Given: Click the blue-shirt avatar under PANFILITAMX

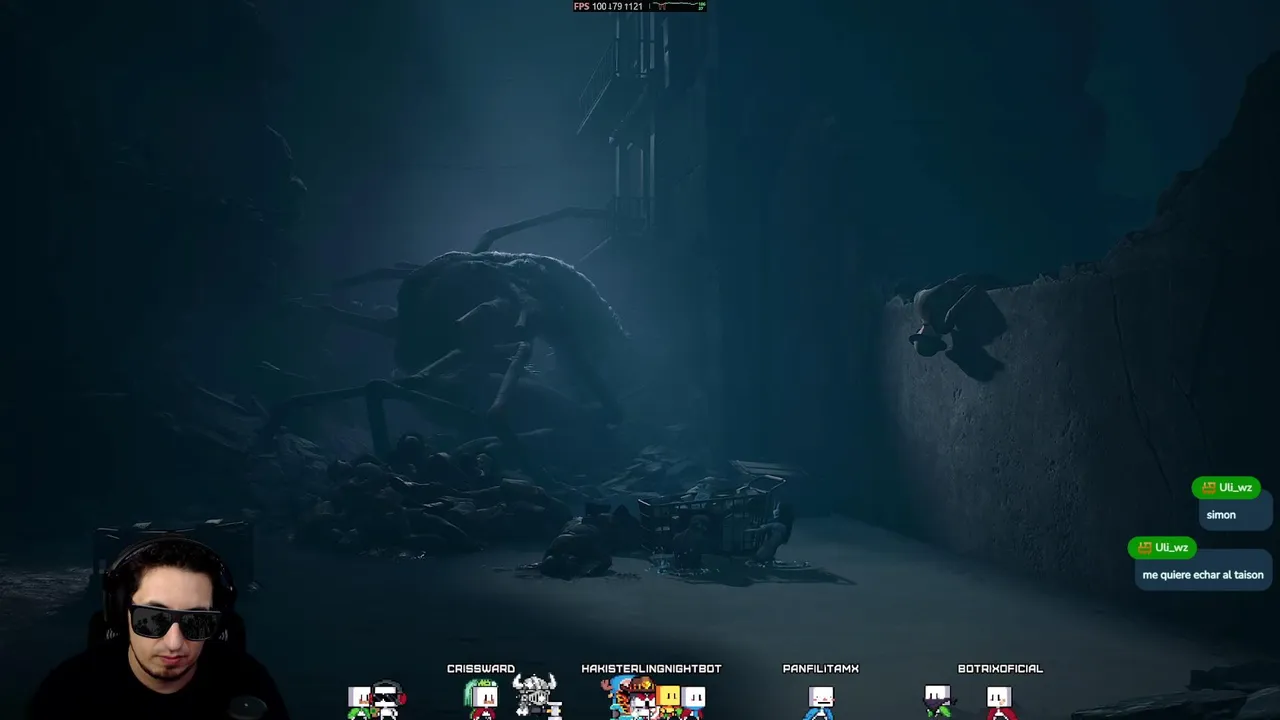Looking at the screenshot, I should (x=821, y=702).
